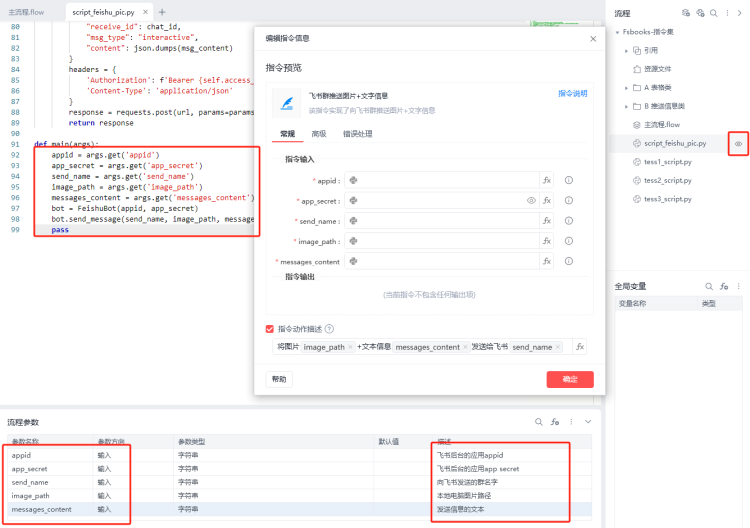Screen dimensions: 750x528
Task: Select the appid row in 流程参数 table
Action: coord(299,455)
